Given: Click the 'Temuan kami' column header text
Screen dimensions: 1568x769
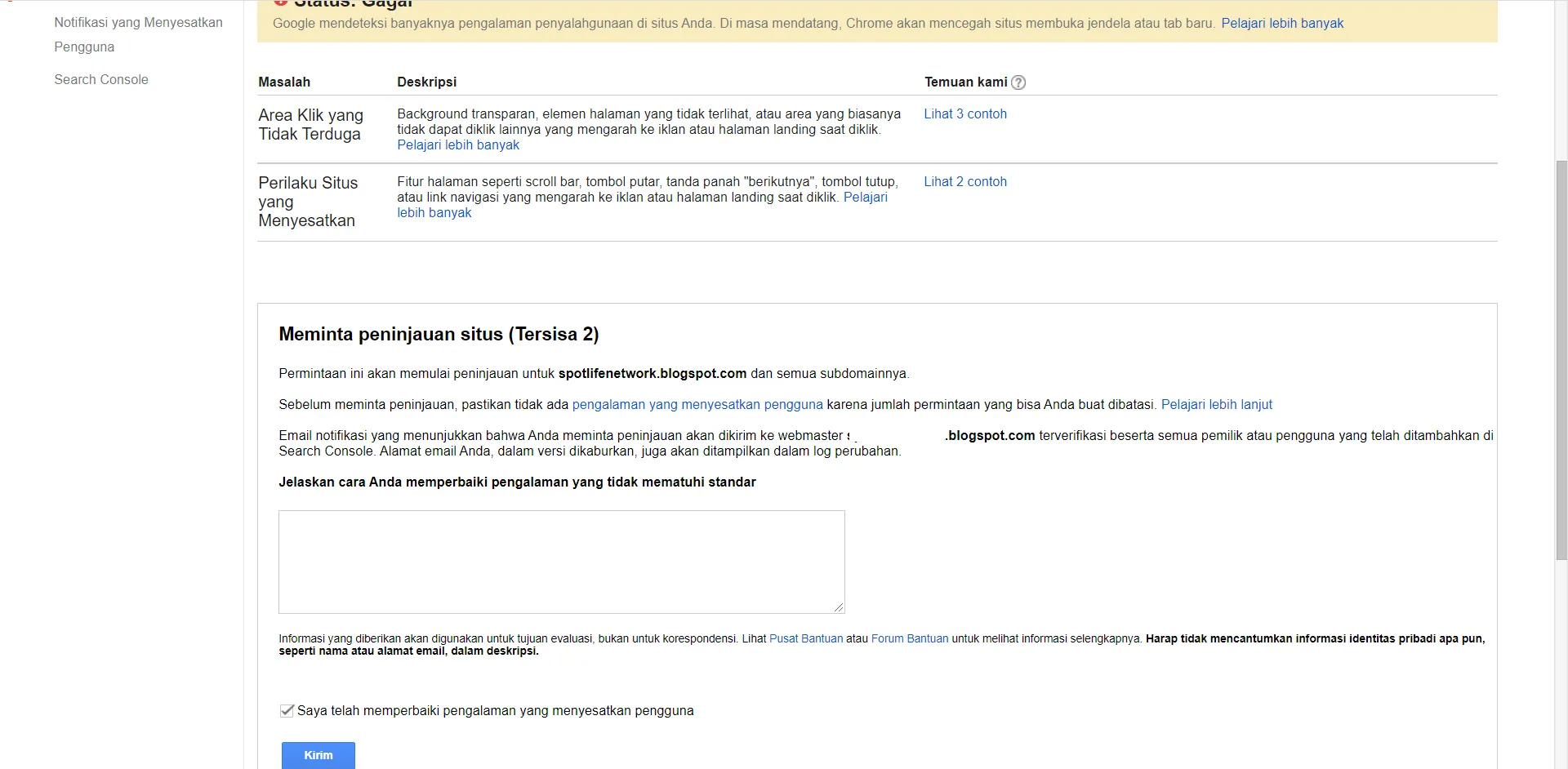Looking at the screenshot, I should coord(966,82).
